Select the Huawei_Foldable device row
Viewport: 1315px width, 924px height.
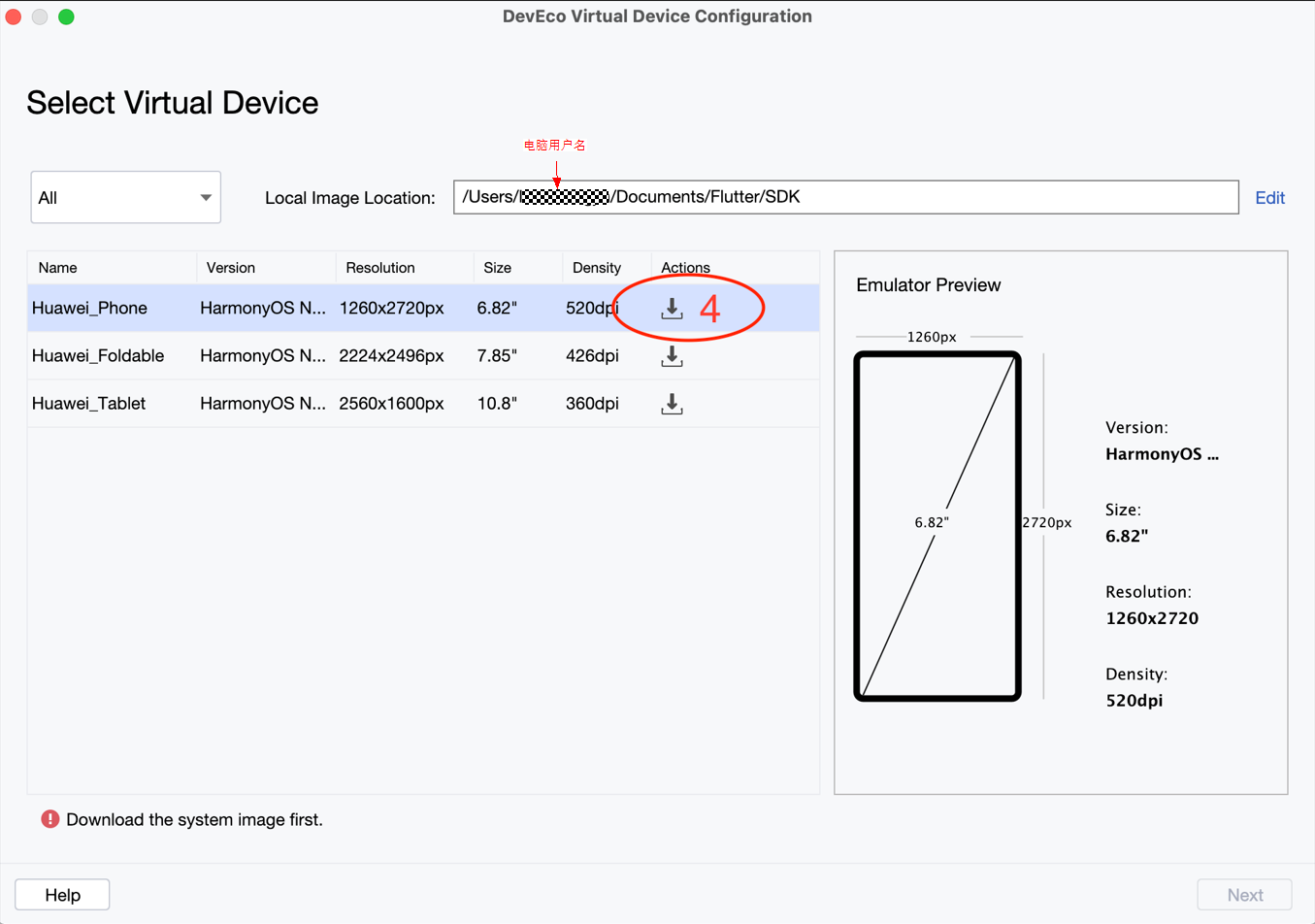(97, 355)
